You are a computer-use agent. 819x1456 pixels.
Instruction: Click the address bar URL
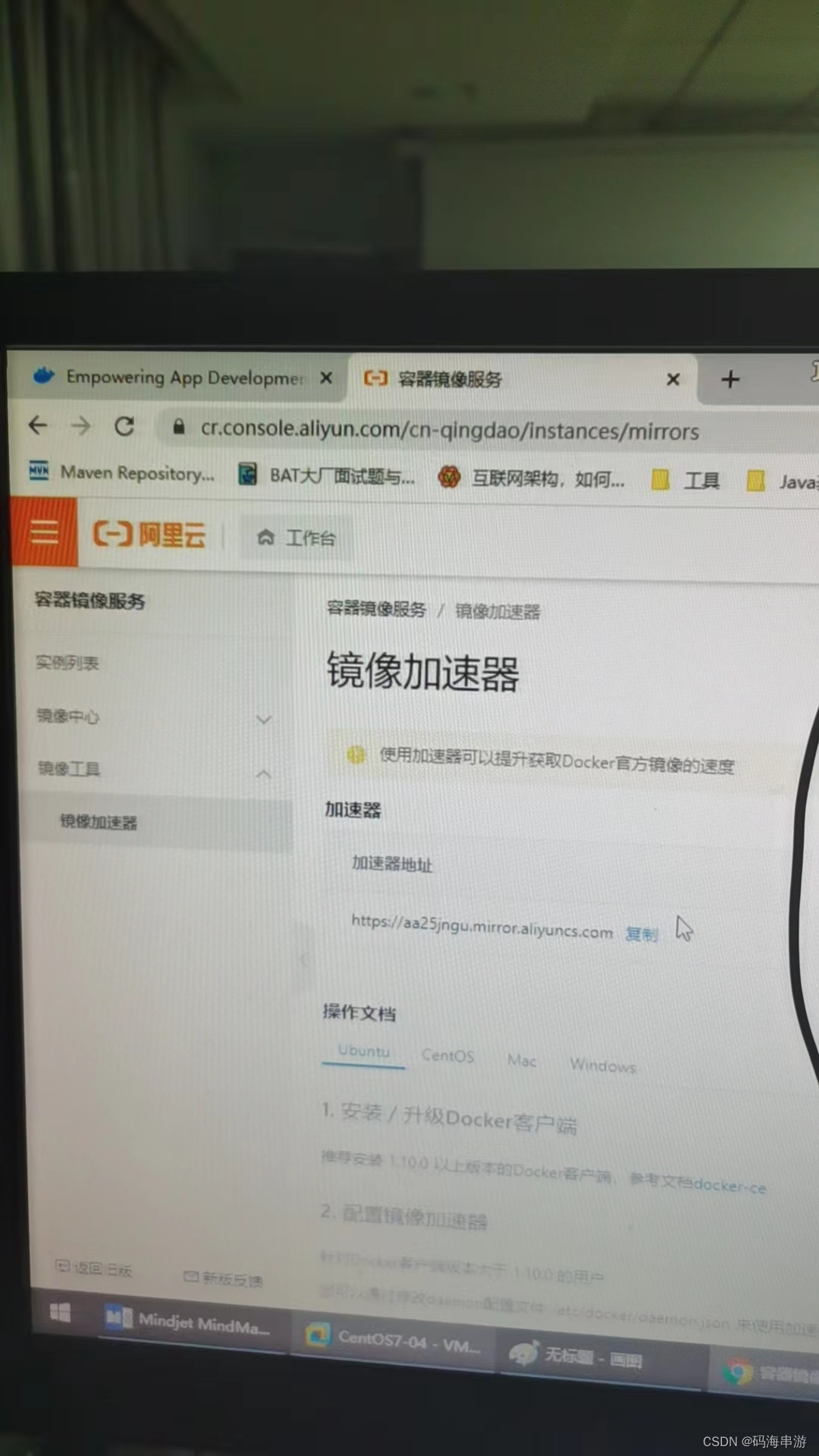[450, 430]
